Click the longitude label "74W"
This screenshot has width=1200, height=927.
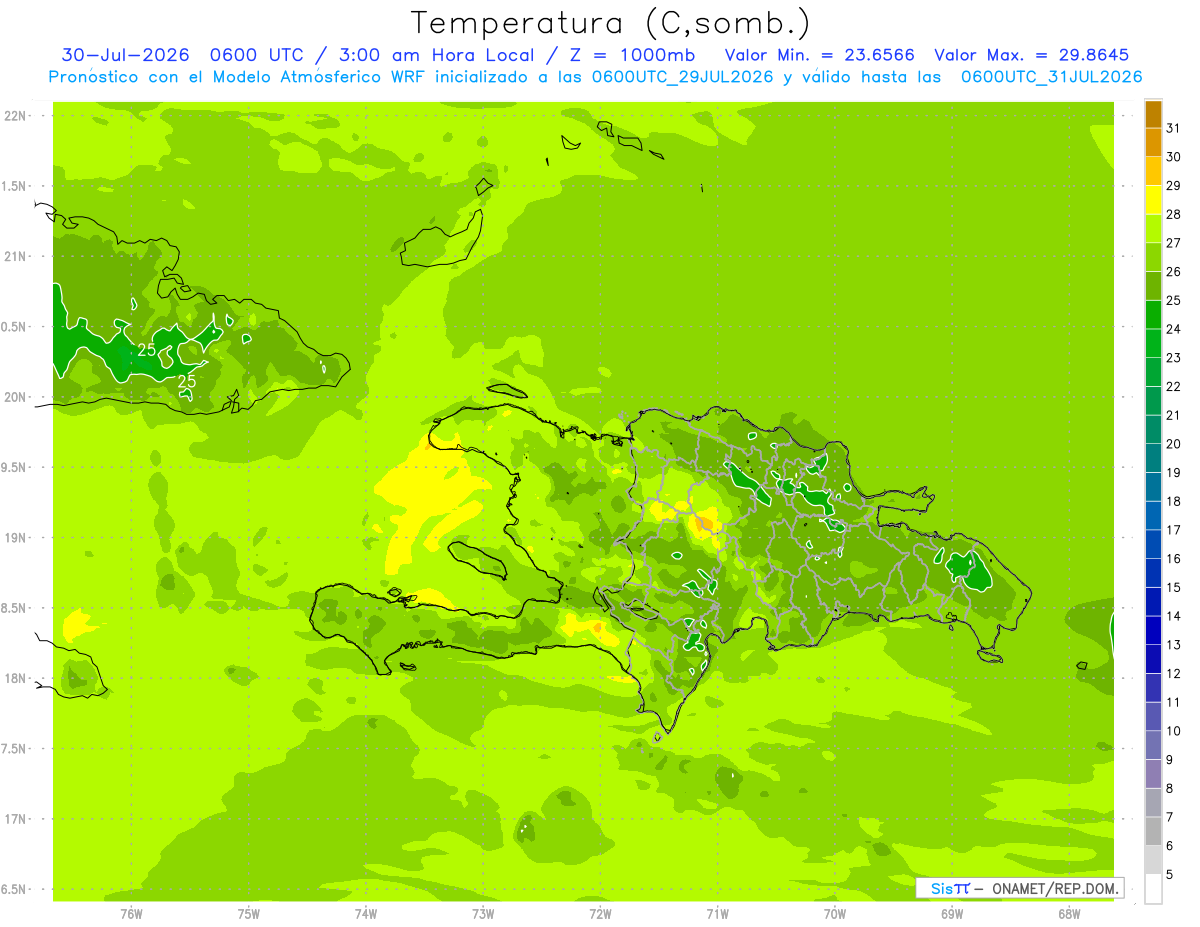tap(365, 913)
